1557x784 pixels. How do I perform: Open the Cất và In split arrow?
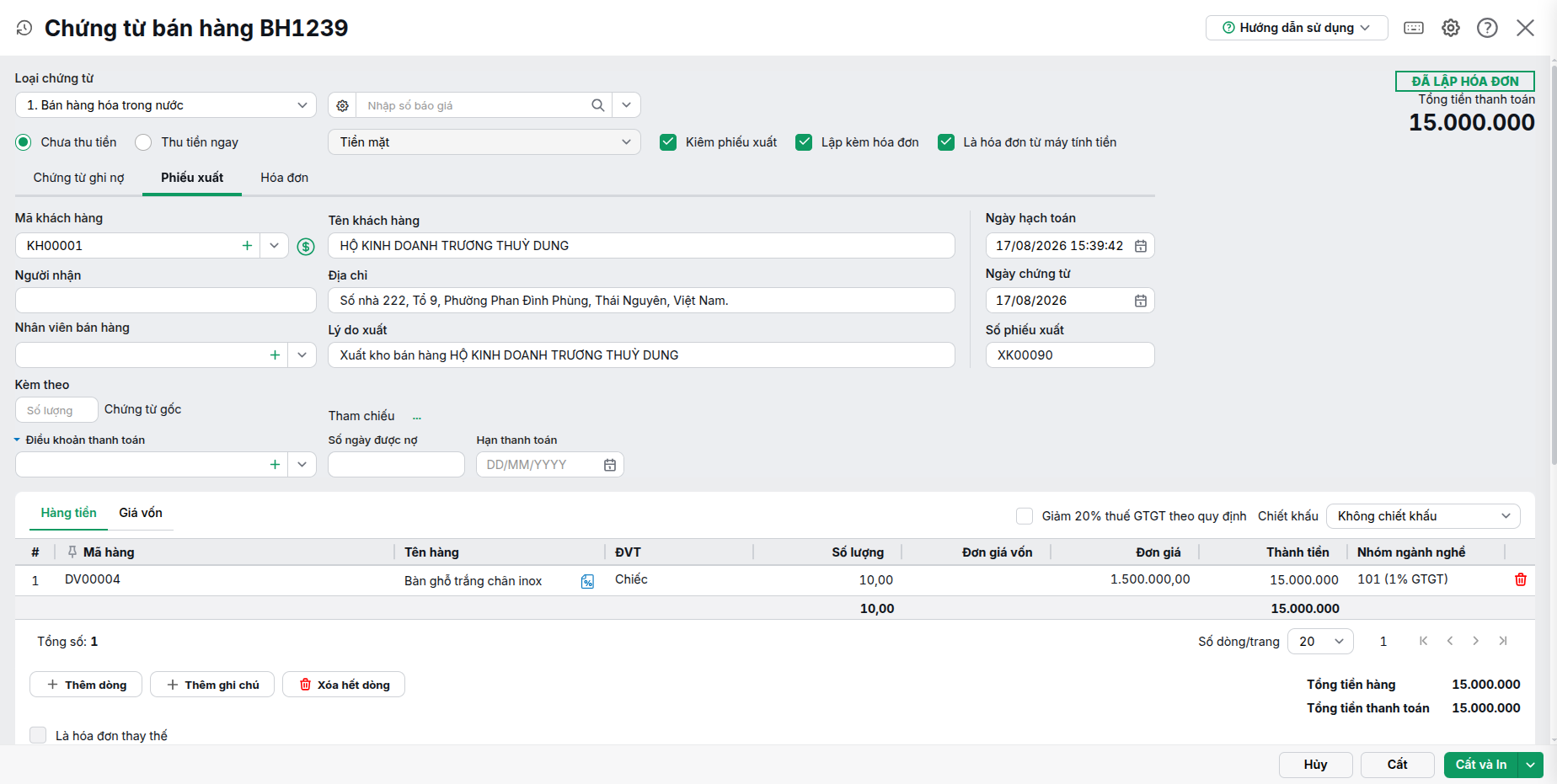(1531, 765)
